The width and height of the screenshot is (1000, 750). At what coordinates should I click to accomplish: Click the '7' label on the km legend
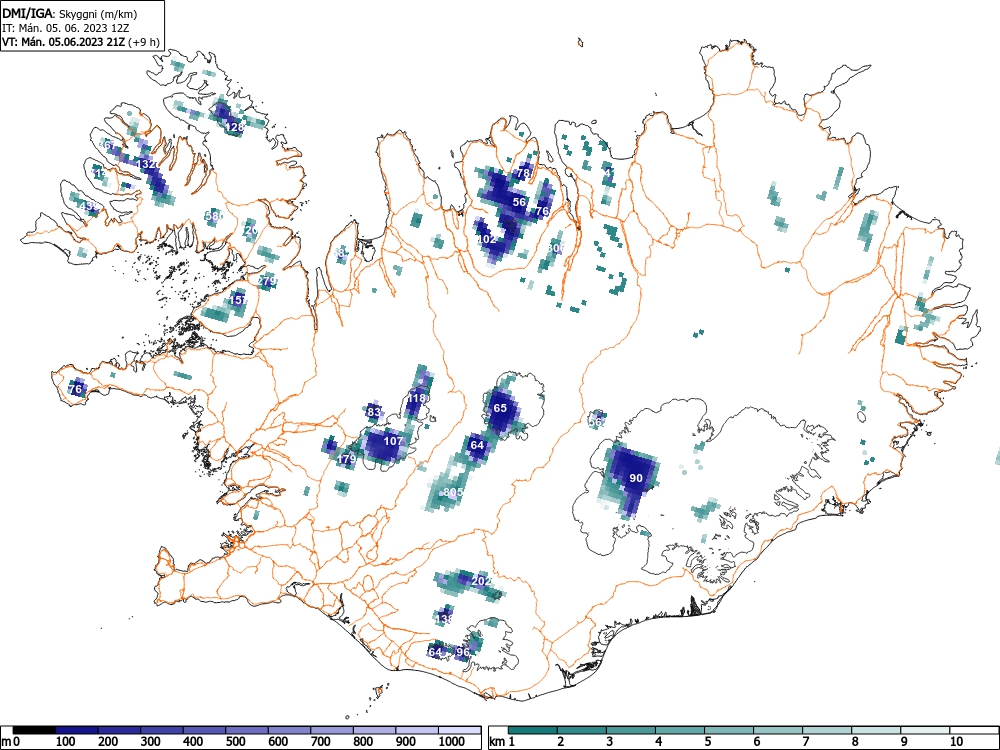click(x=805, y=742)
